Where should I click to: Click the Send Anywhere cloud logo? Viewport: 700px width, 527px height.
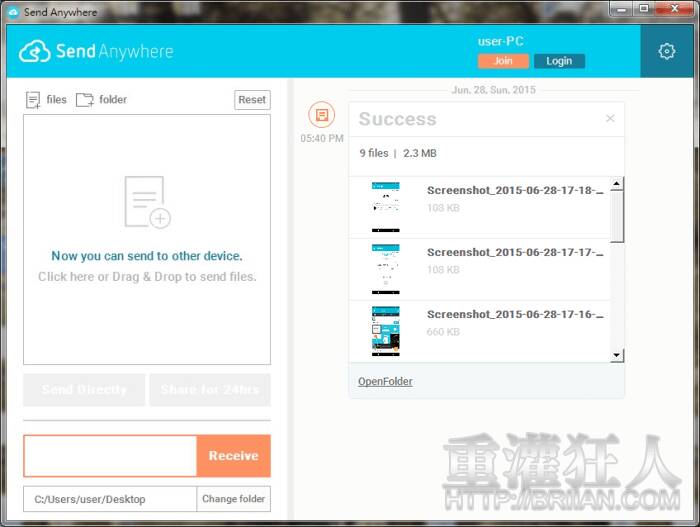[x=34, y=51]
